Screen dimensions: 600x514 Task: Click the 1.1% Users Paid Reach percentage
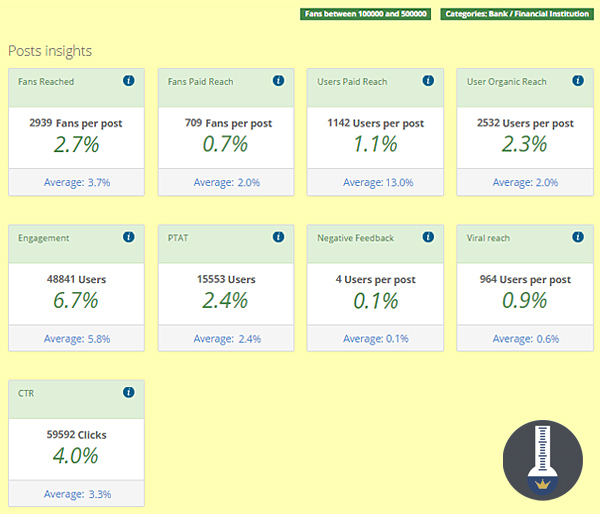pyautogui.click(x=375, y=145)
